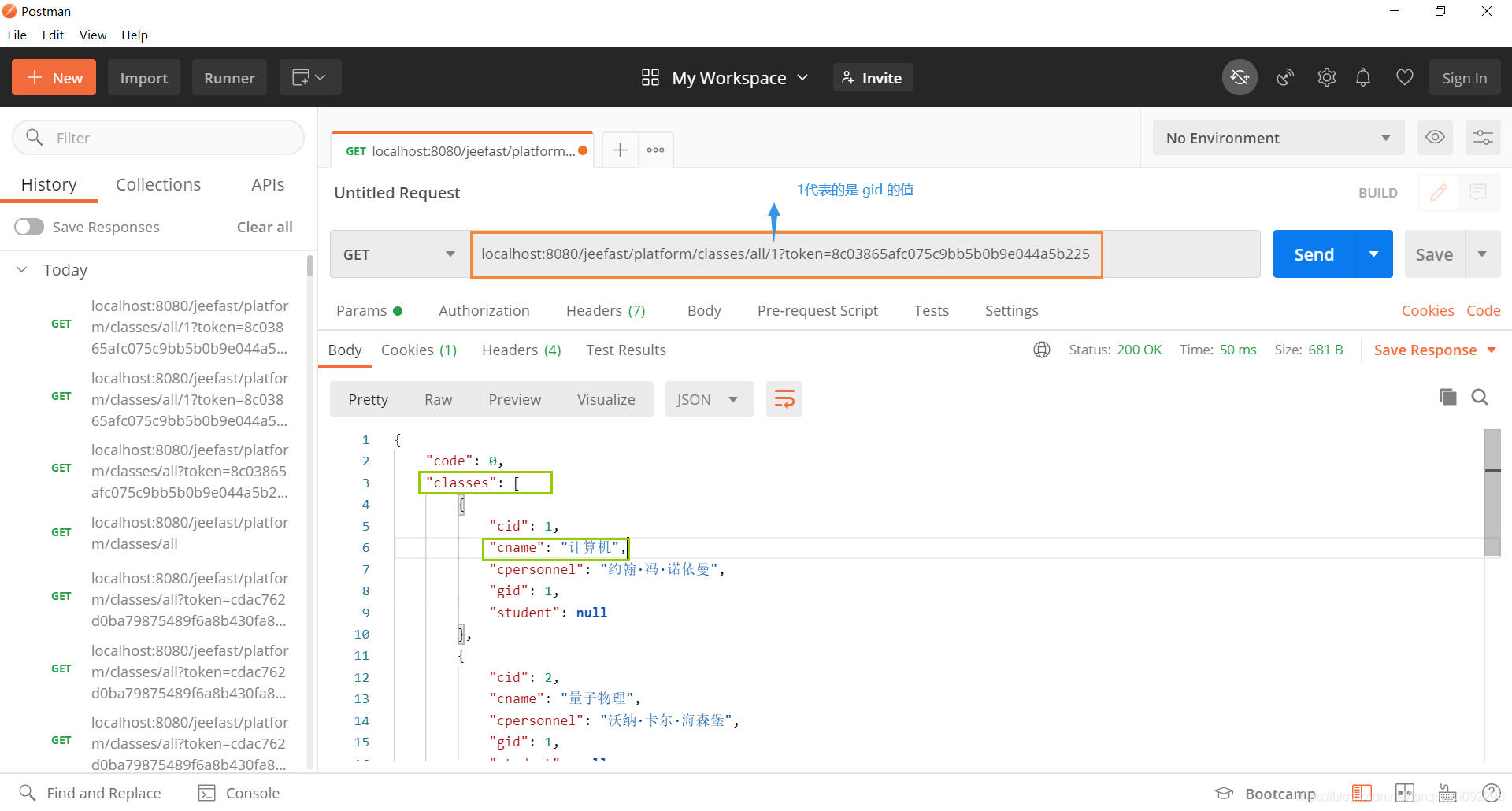Viewport: 1512px width, 811px height.
Task: Open the Authorization request tab
Action: click(x=484, y=310)
